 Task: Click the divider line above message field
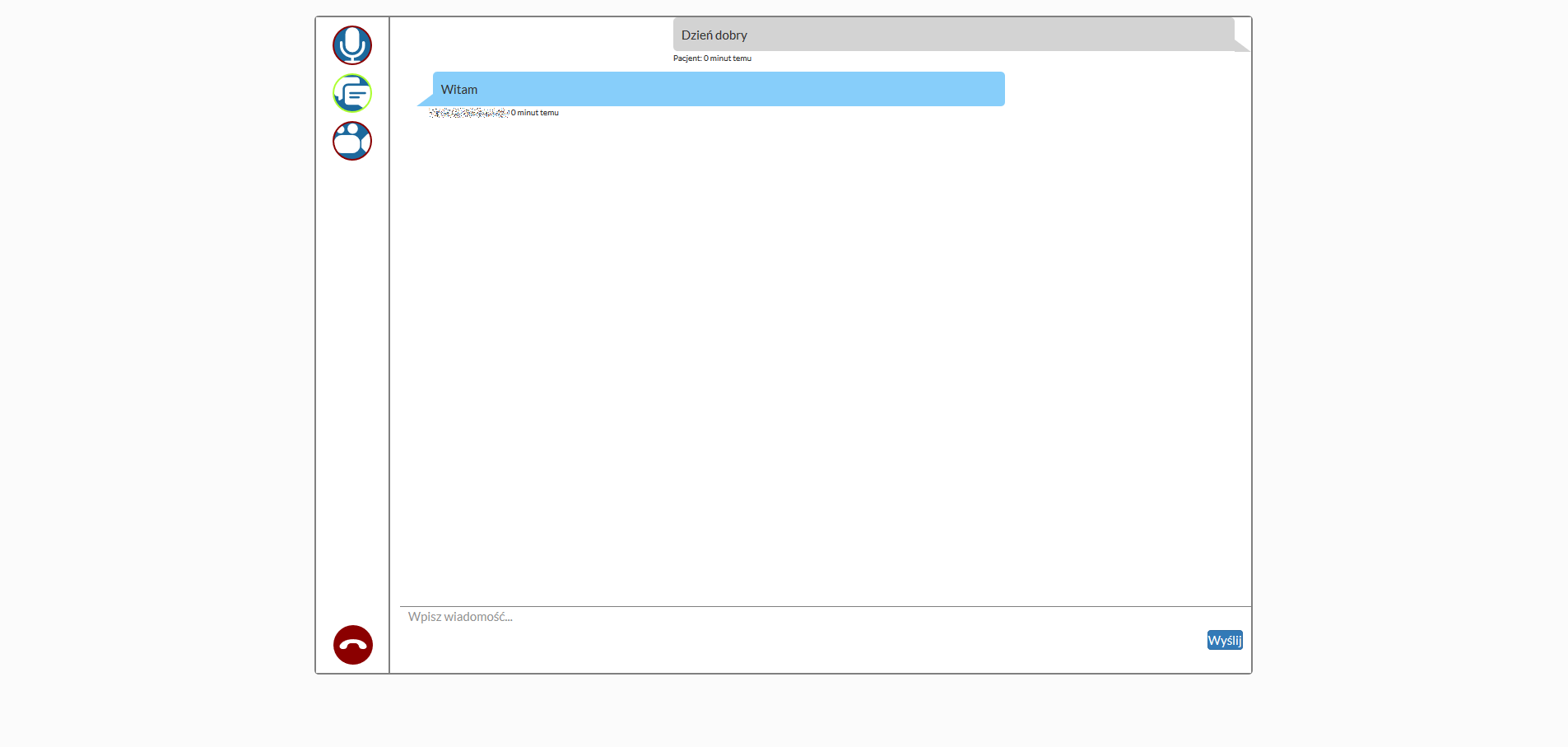pos(825,606)
